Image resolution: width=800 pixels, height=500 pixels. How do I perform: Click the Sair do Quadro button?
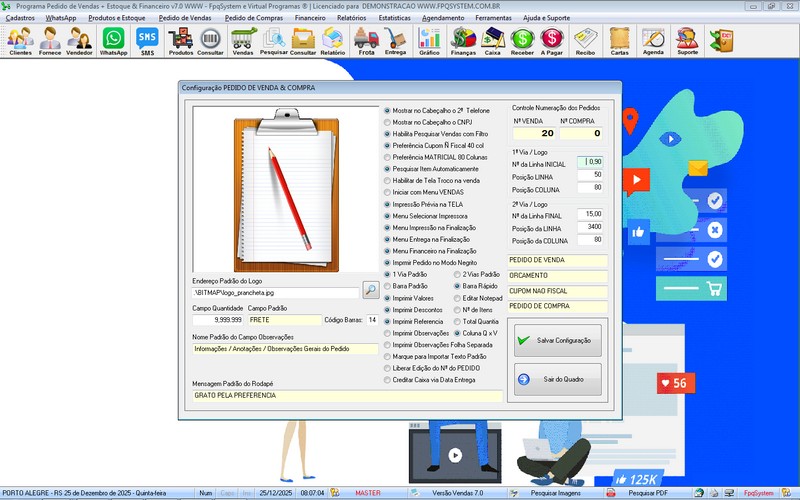pyautogui.click(x=558, y=379)
